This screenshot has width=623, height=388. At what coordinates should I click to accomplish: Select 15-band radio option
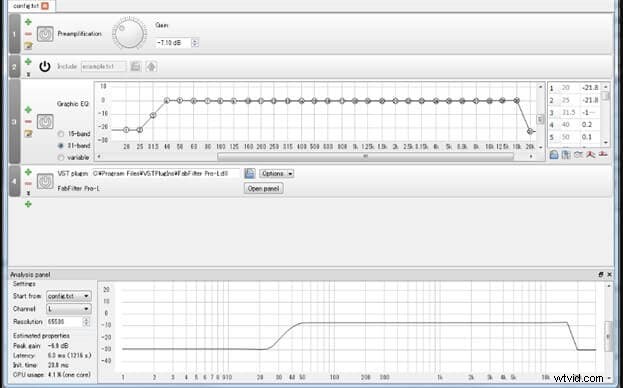tap(61, 134)
